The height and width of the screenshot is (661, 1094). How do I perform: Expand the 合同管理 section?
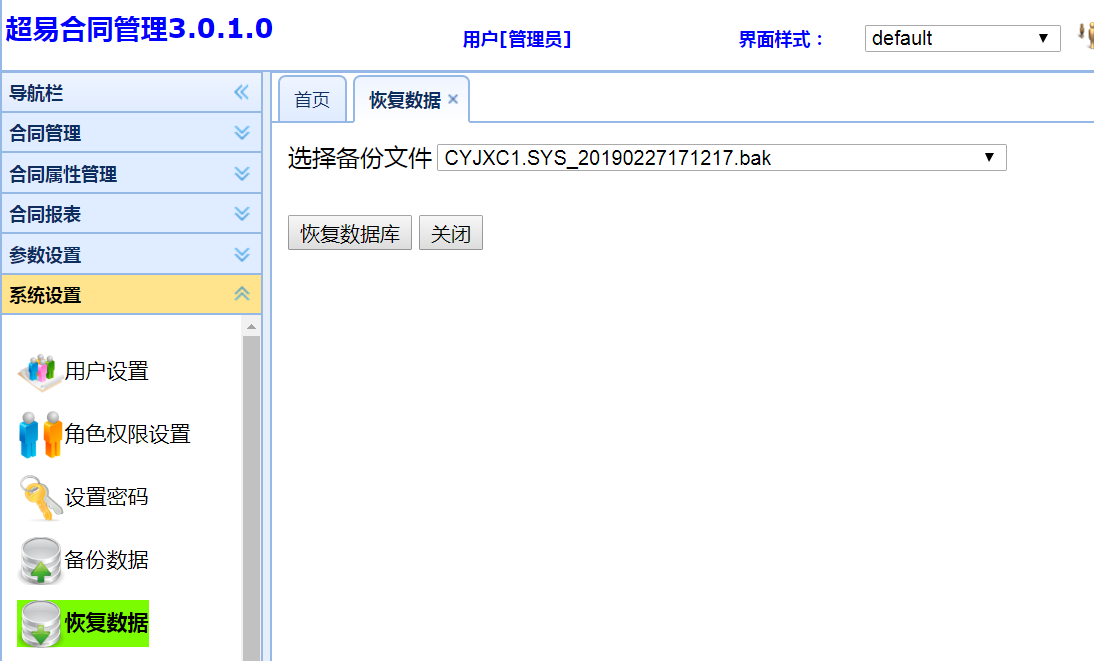241,133
